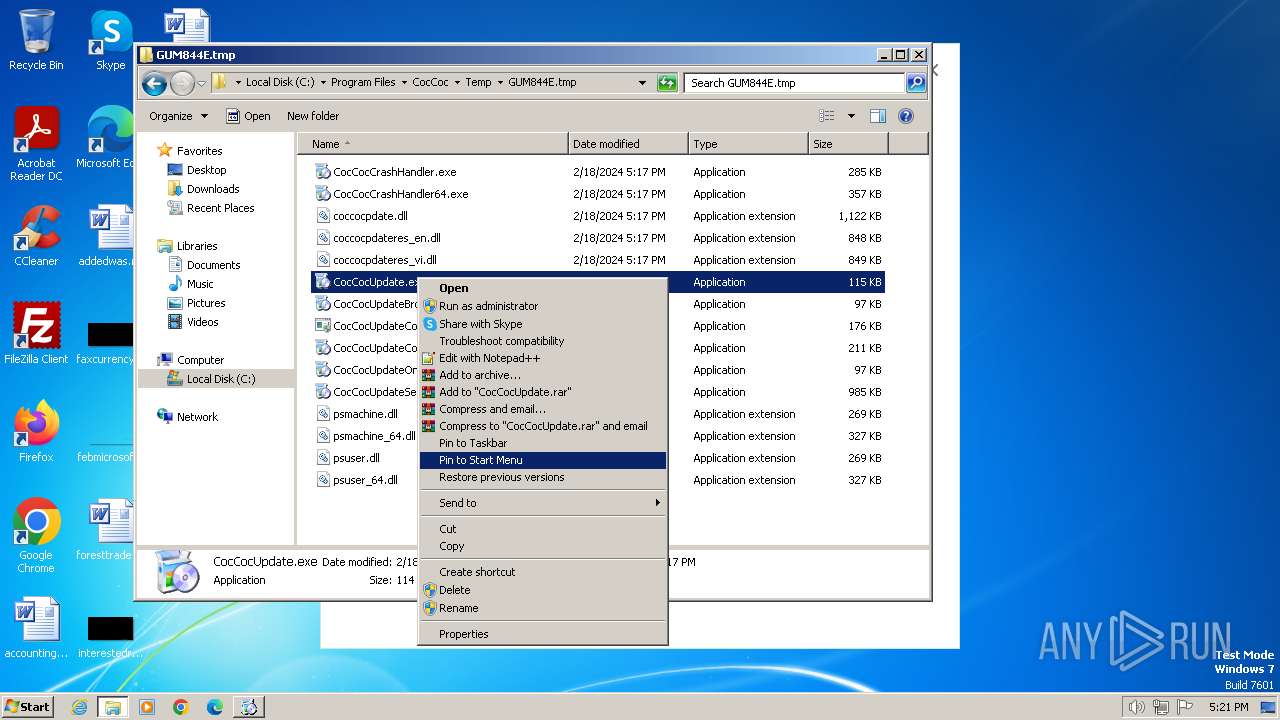The height and width of the screenshot is (720, 1280).
Task: Click the search magnifier icon
Action: 916,83
